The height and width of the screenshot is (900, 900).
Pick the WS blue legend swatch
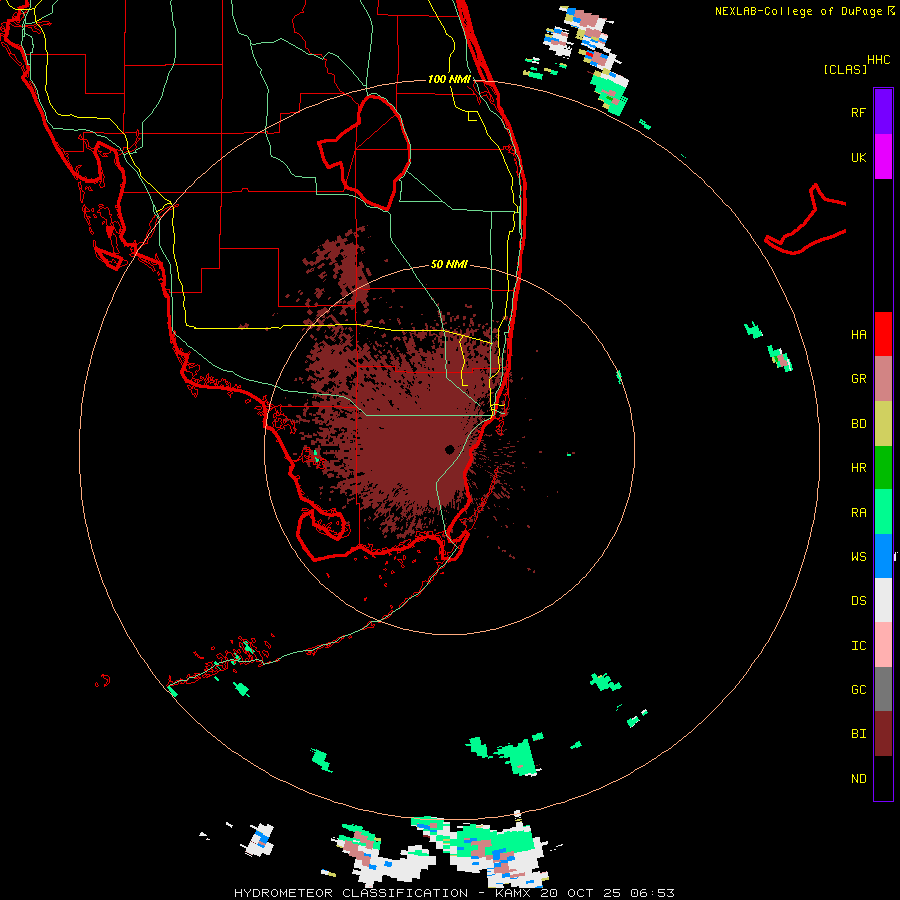pyautogui.click(x=883, y=556)
